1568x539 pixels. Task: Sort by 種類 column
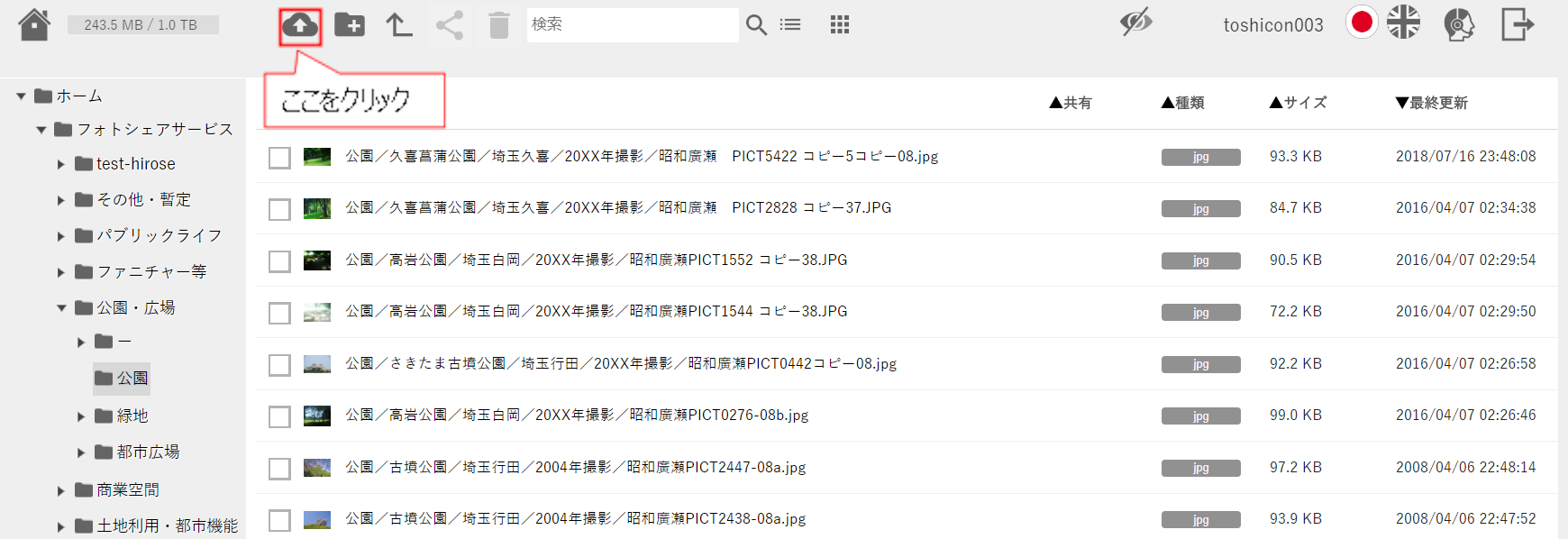coord(1183,103)
